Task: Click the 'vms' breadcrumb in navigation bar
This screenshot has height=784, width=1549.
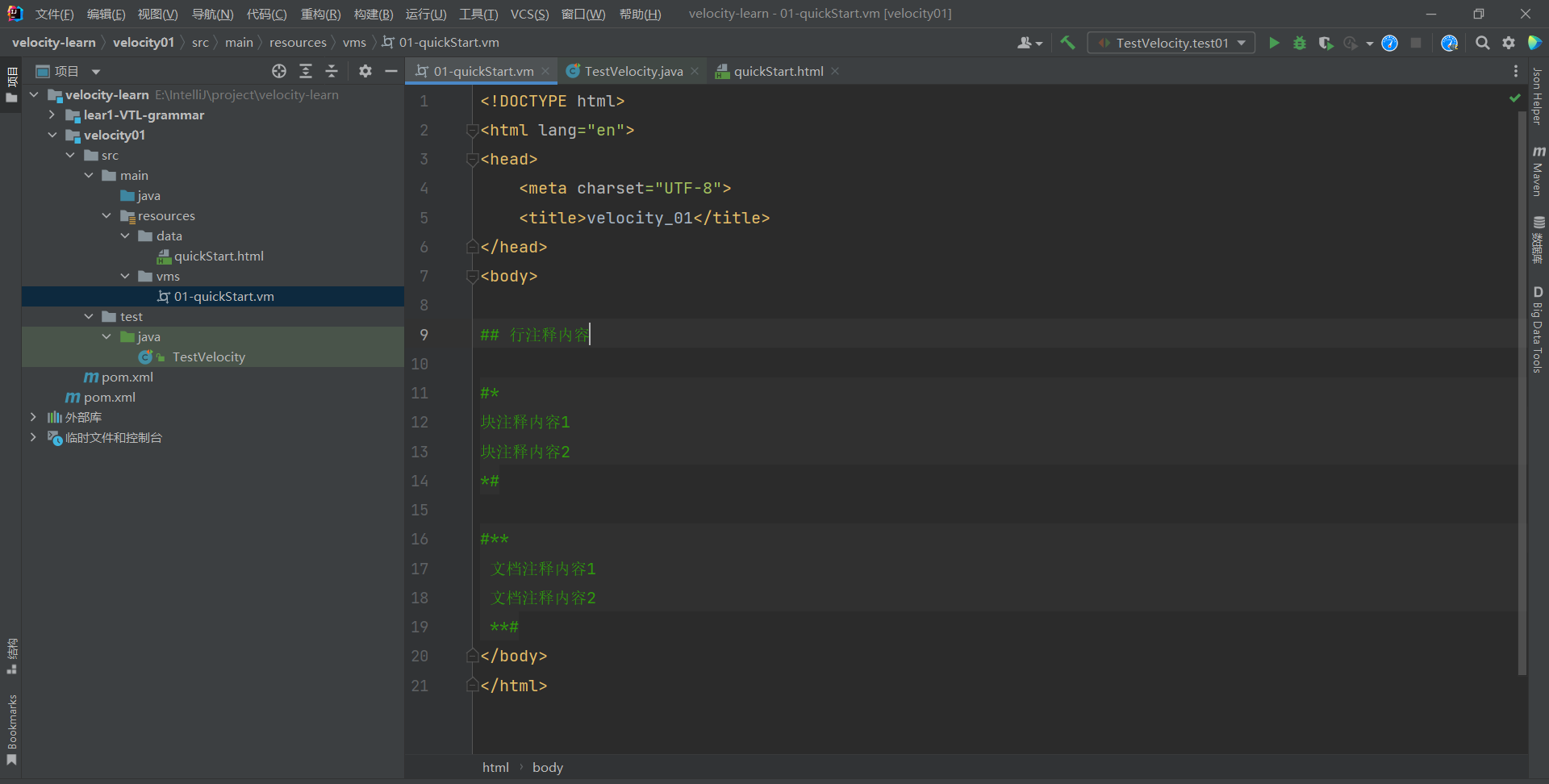Action: [x=354, y=43]
